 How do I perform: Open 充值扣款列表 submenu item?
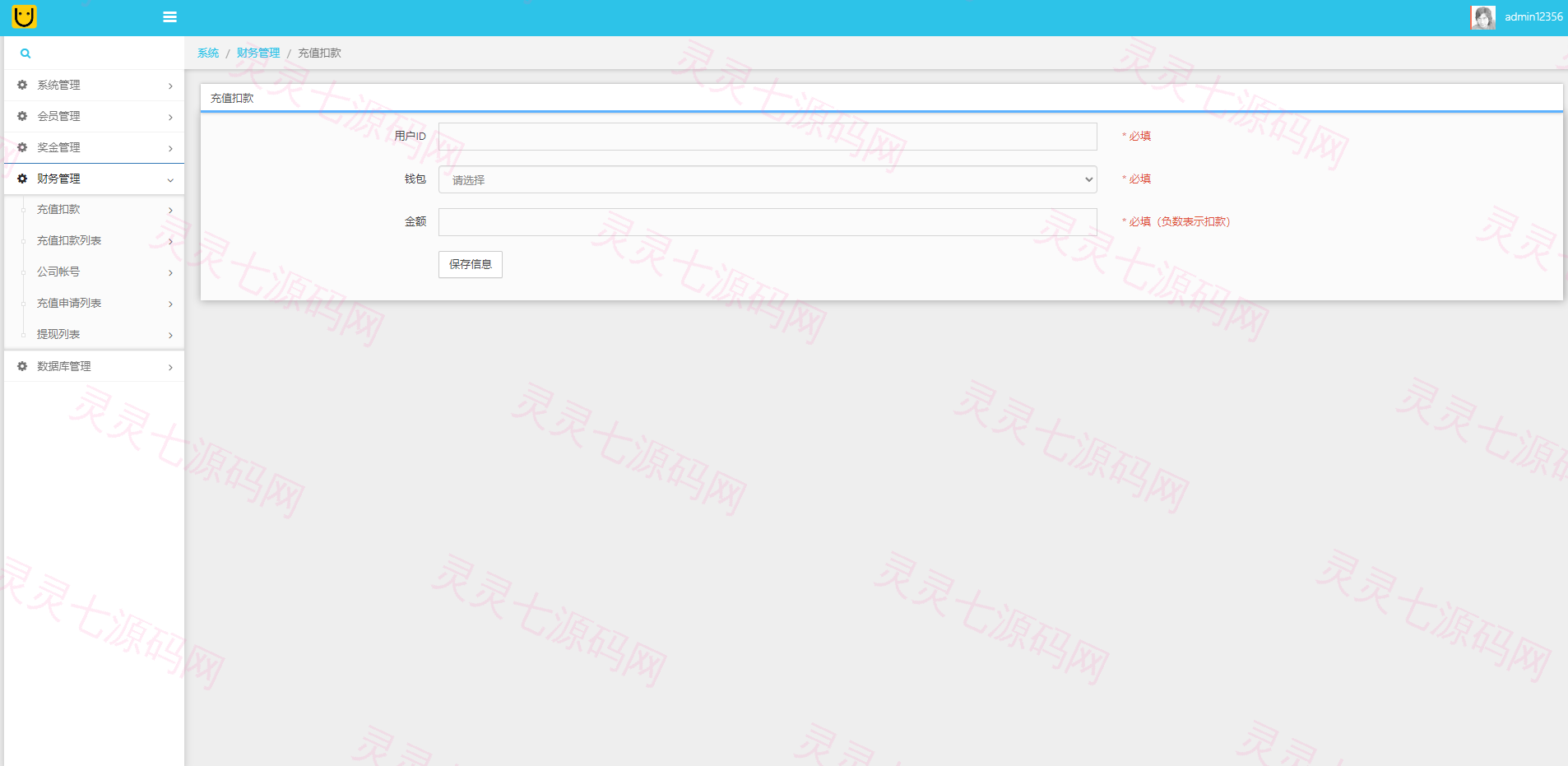[95, 241]
